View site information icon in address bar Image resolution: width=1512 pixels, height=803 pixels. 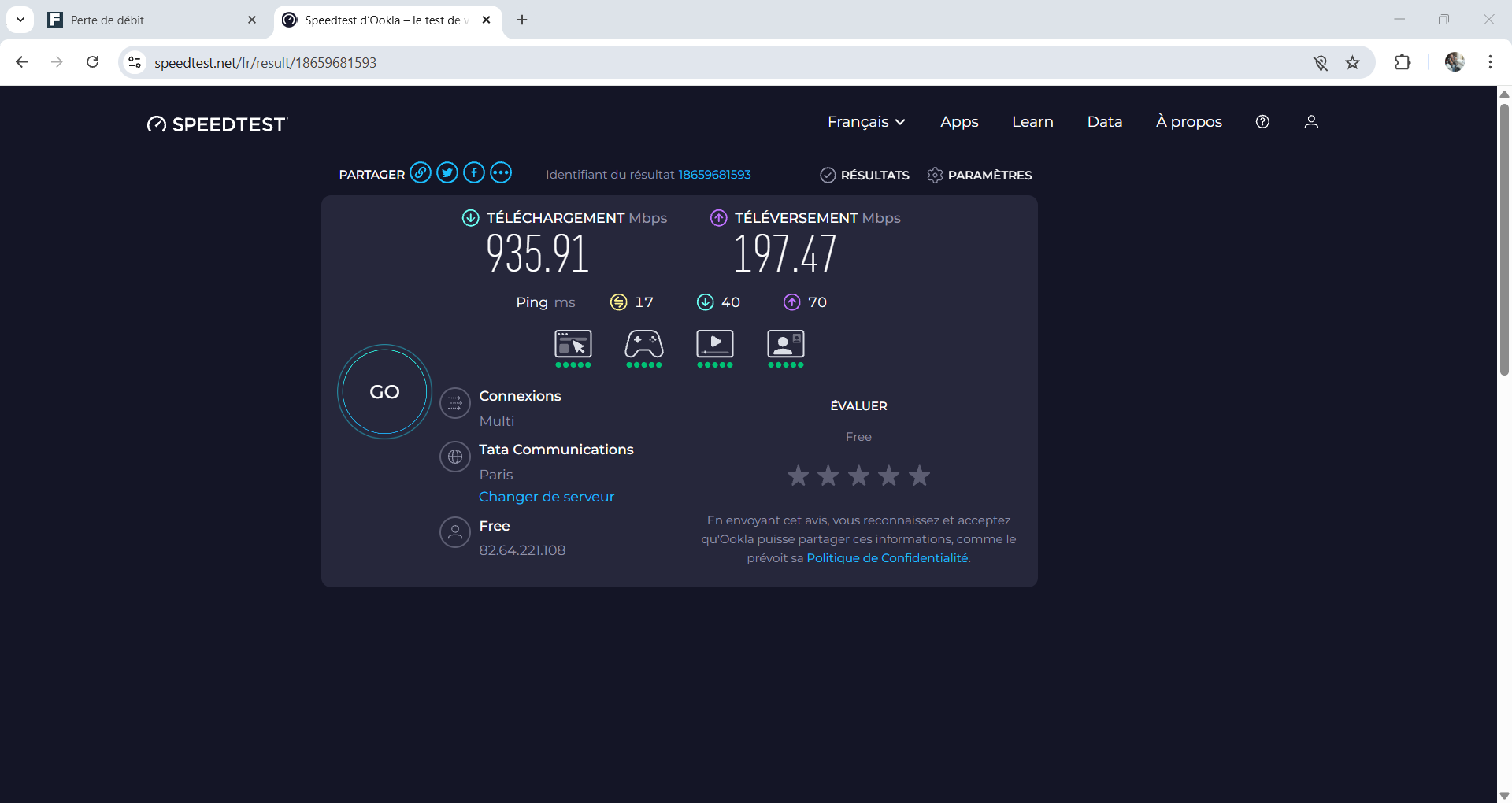coord(135,62)
